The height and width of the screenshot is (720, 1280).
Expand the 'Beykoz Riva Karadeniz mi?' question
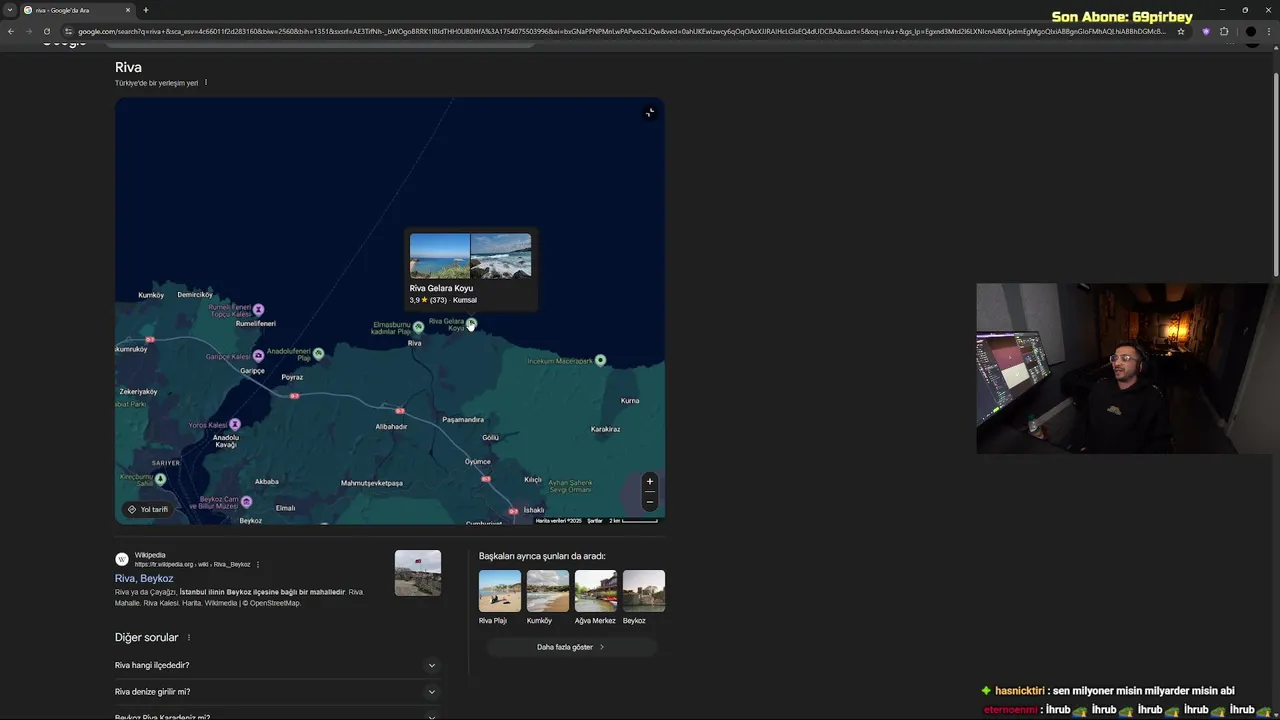(277, 716)
